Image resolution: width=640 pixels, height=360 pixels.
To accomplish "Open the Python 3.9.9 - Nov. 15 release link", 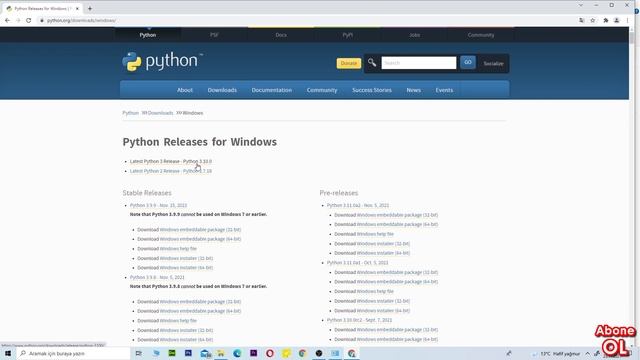I will (158, 205).
